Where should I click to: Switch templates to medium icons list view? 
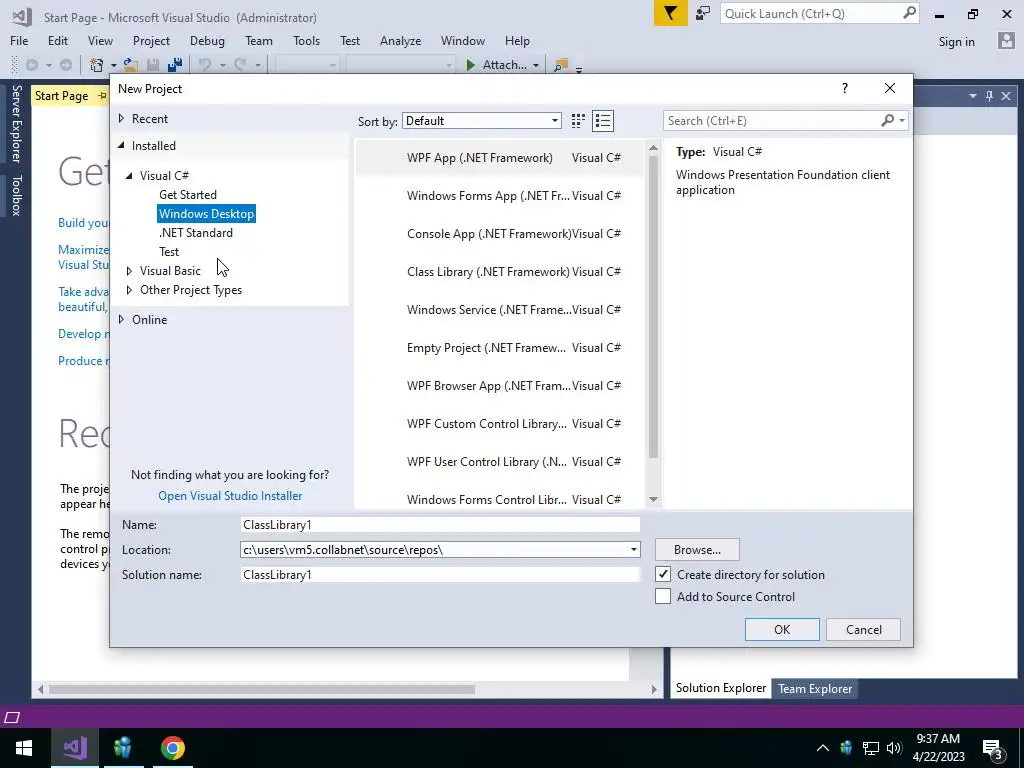coord(603,121)
